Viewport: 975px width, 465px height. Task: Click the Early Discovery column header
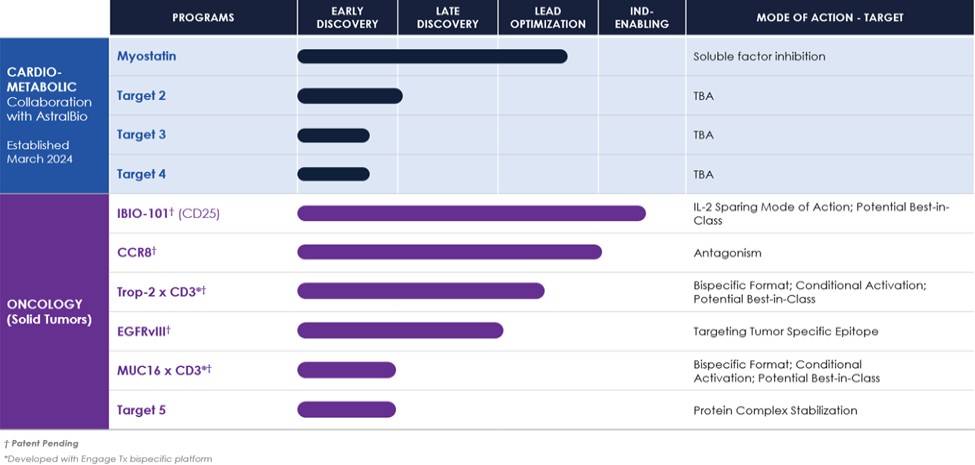[347, 17]
